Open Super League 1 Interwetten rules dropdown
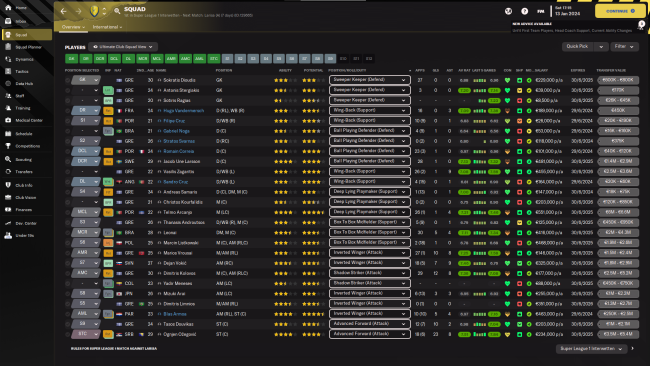 (591, 349)
